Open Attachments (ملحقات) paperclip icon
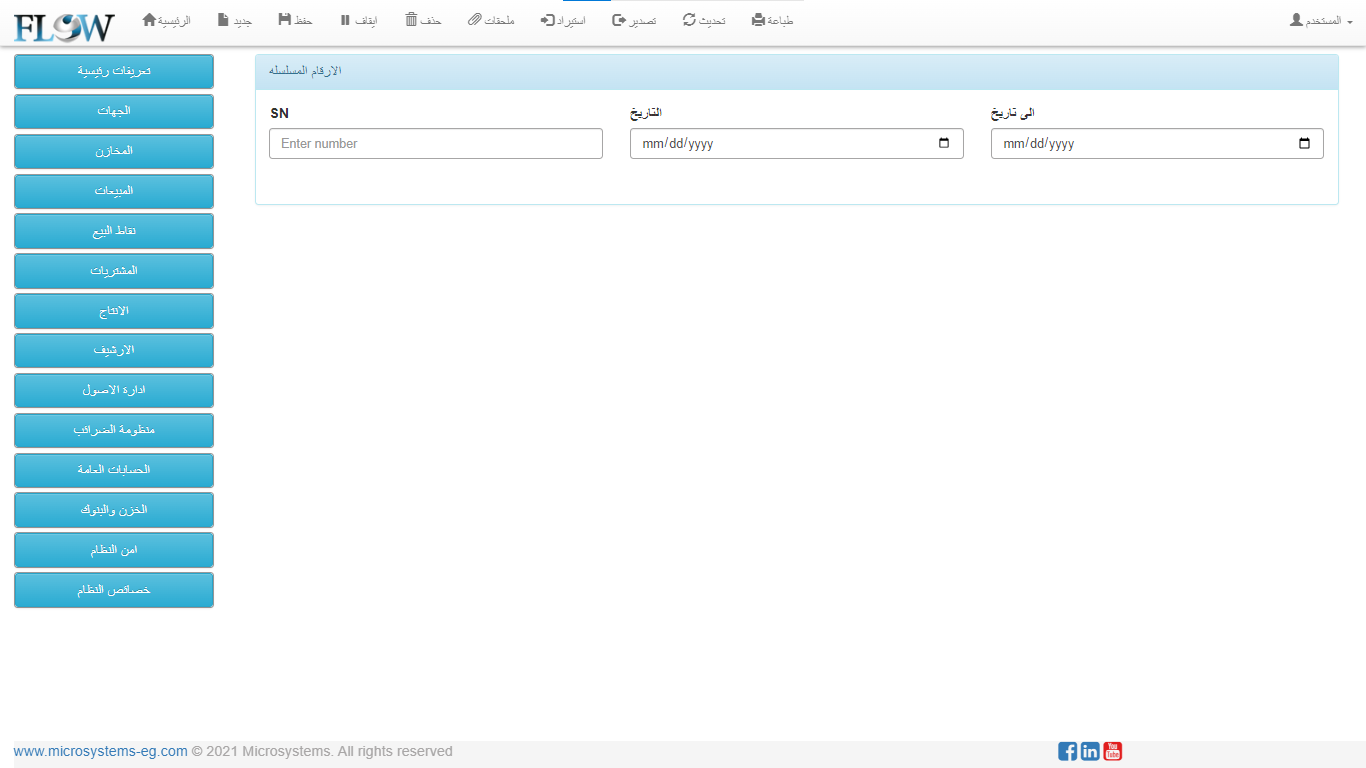Viewport: 1366px width, 768px height. click(x=474, y=20)
